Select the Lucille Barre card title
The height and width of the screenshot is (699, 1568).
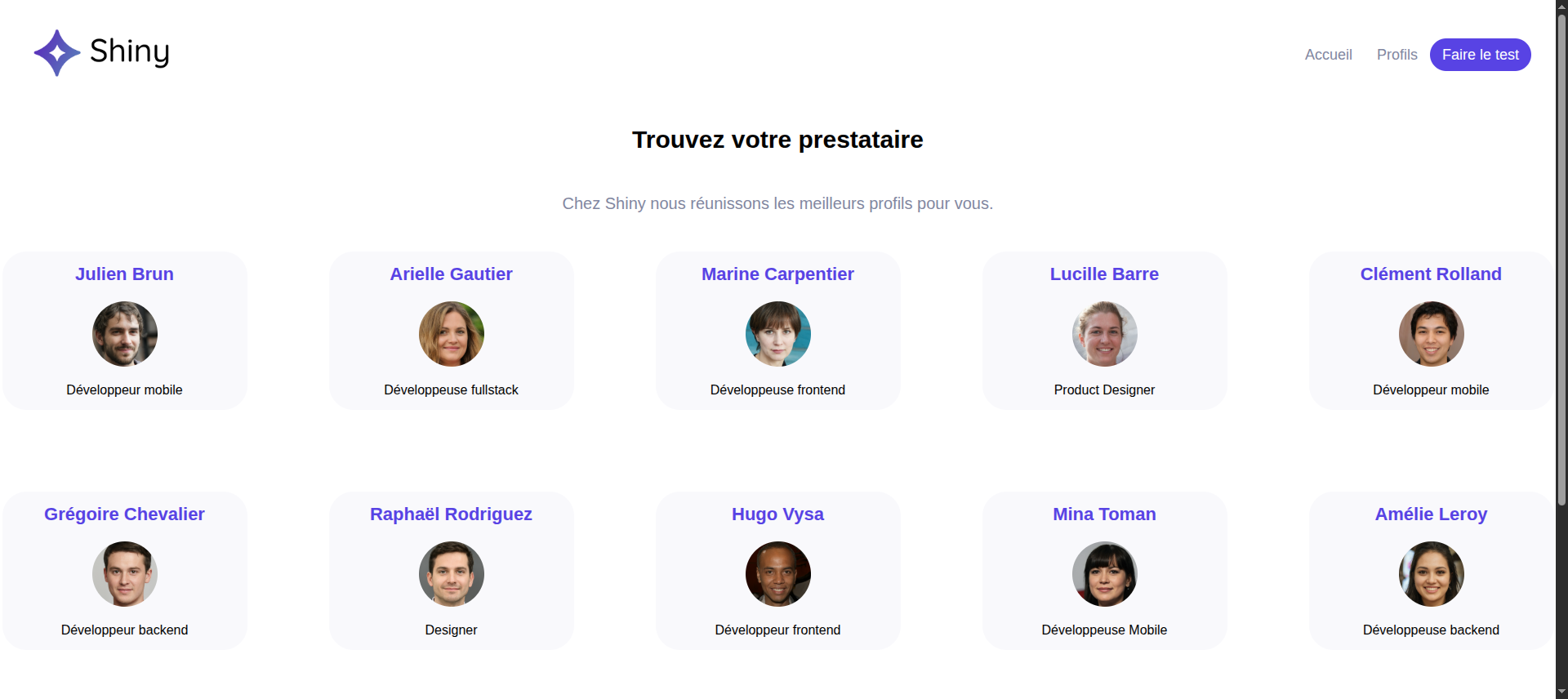(1104, 274)
